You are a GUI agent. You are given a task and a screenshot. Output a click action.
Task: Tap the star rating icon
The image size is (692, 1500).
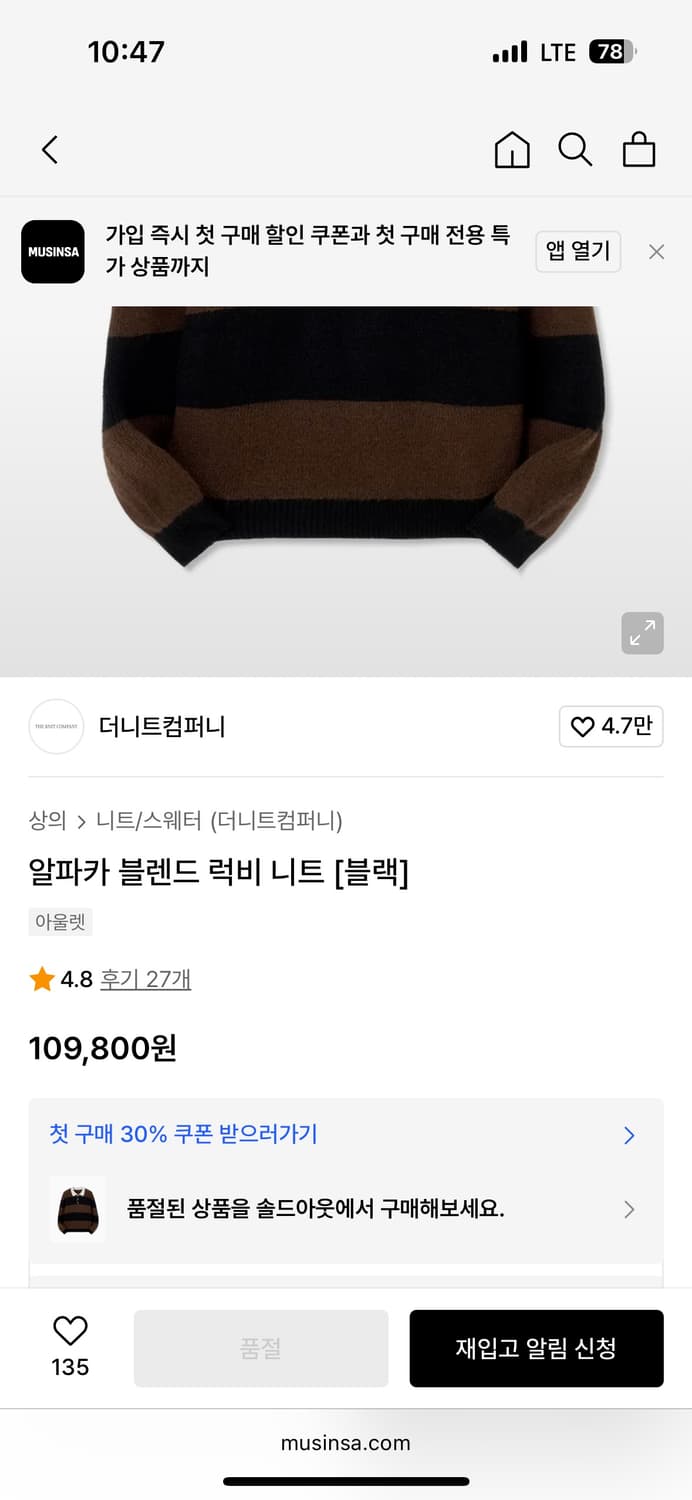pyautogui.click(x=41, y=978)
